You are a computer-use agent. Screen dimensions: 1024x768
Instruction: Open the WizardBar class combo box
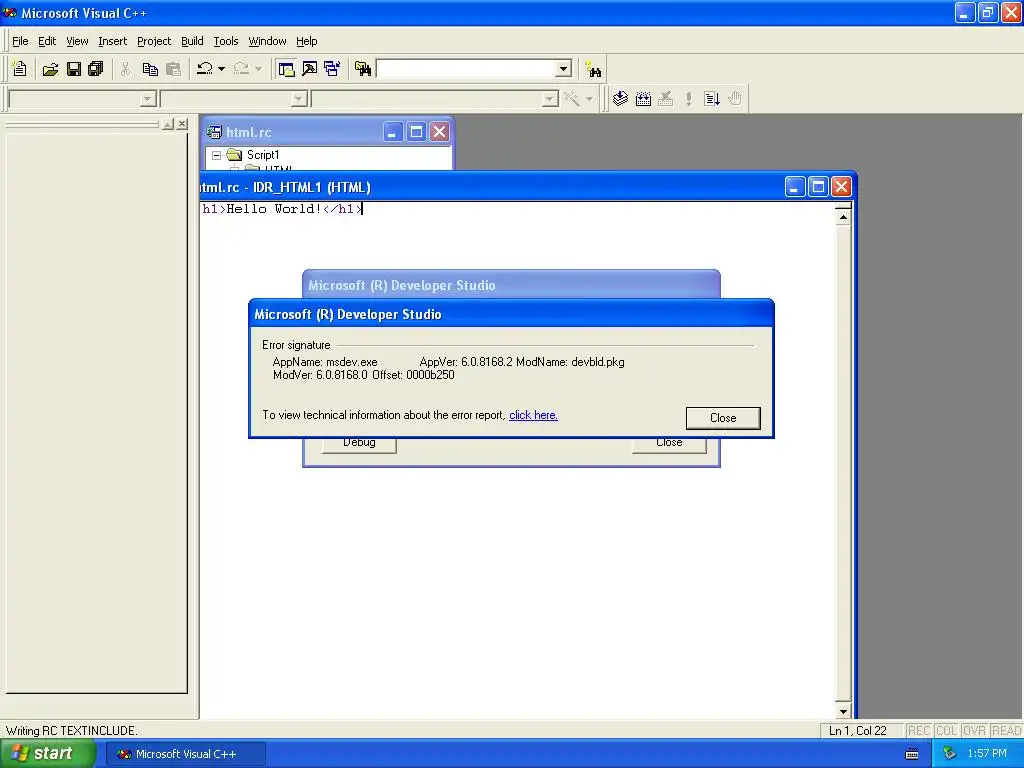click(82, 99)
